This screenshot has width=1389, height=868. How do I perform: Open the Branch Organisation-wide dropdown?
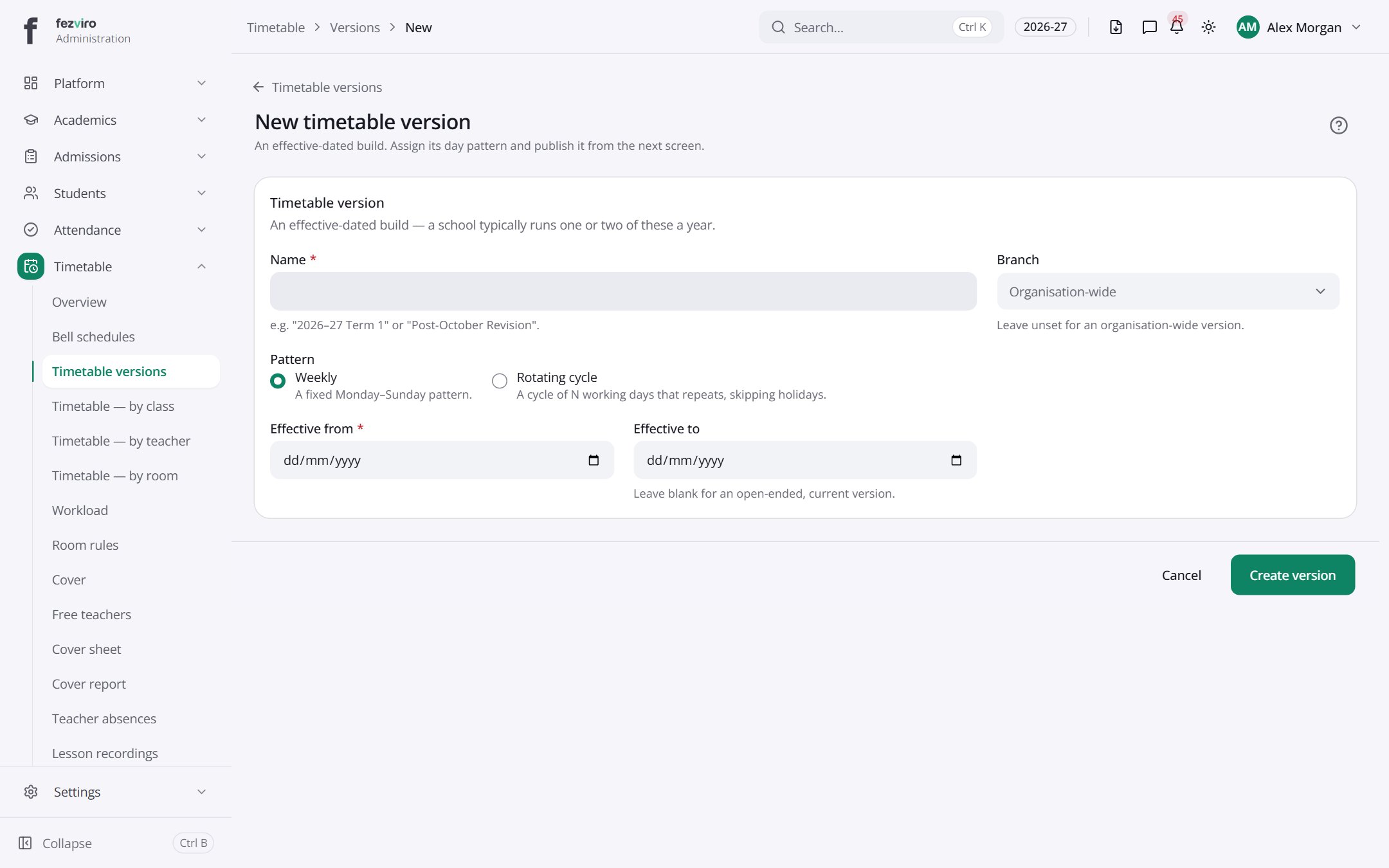click(x=1168, y=291)
